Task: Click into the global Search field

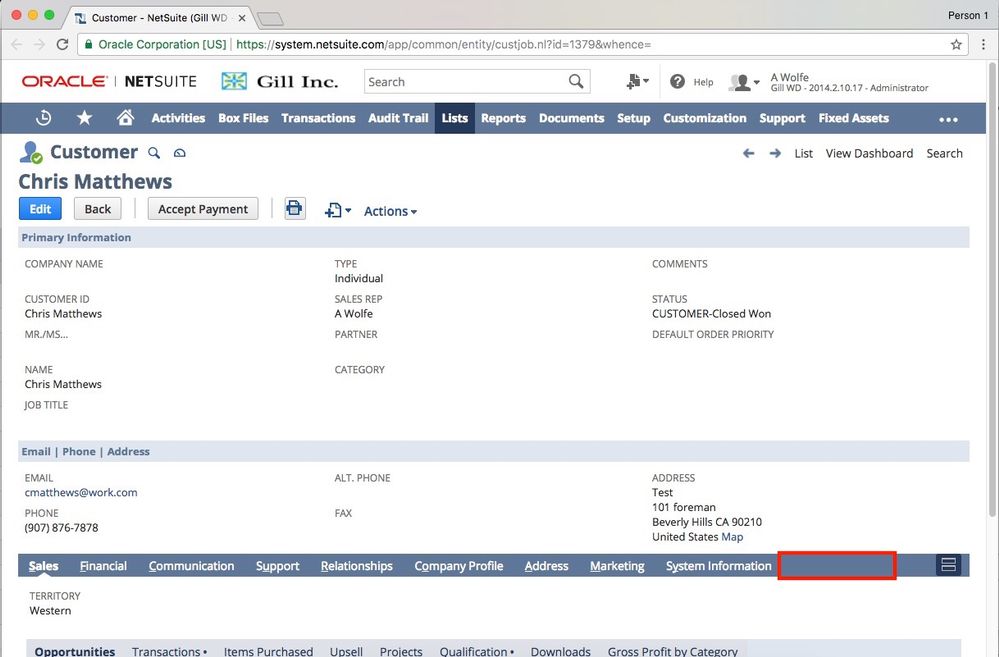Action: tap(465, 82)
